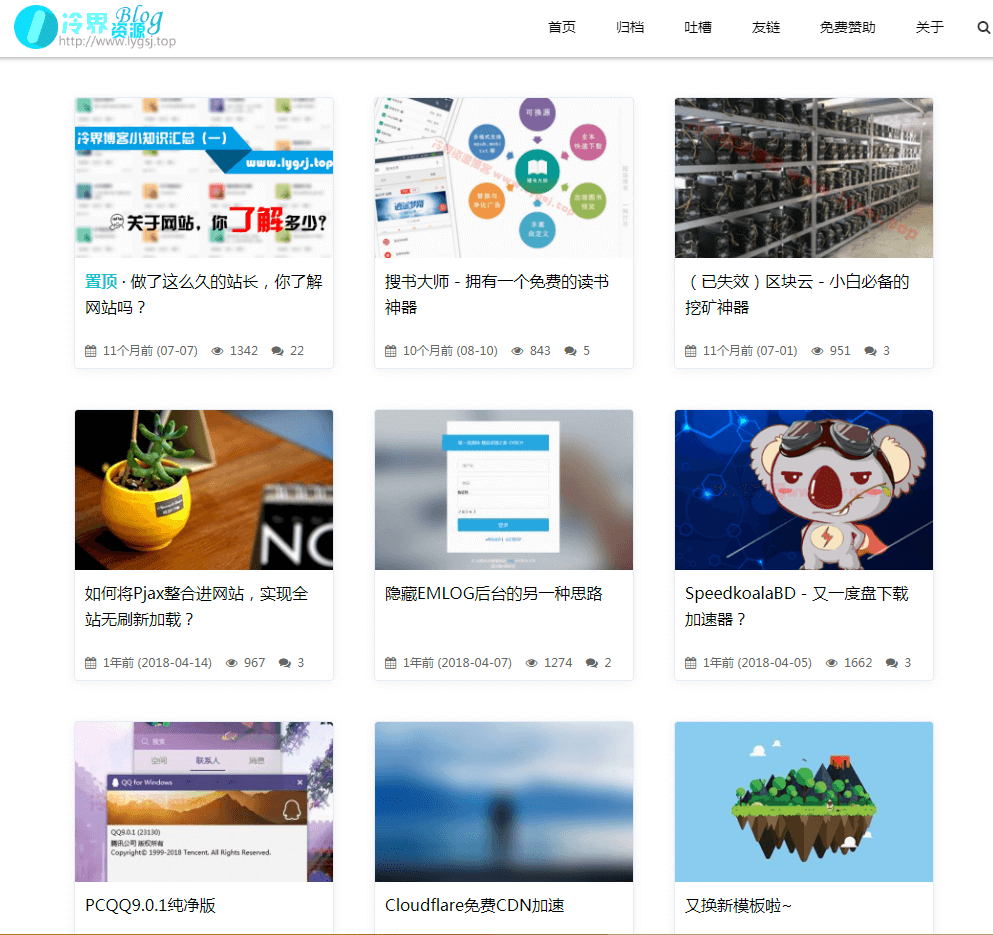Go to 首页 in navigation menu
Image resolution: width=993 pixels, height=935 pixels.
point(562,28)
